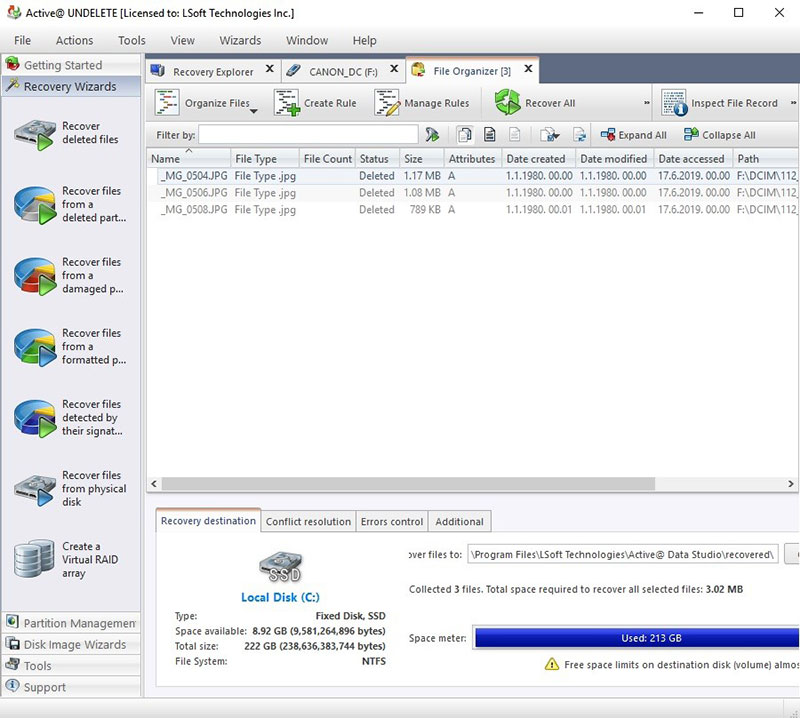The image size is (800, 718).
Task: Close the CANON_DC (F:) tab
Action: (x=394, y=68)
